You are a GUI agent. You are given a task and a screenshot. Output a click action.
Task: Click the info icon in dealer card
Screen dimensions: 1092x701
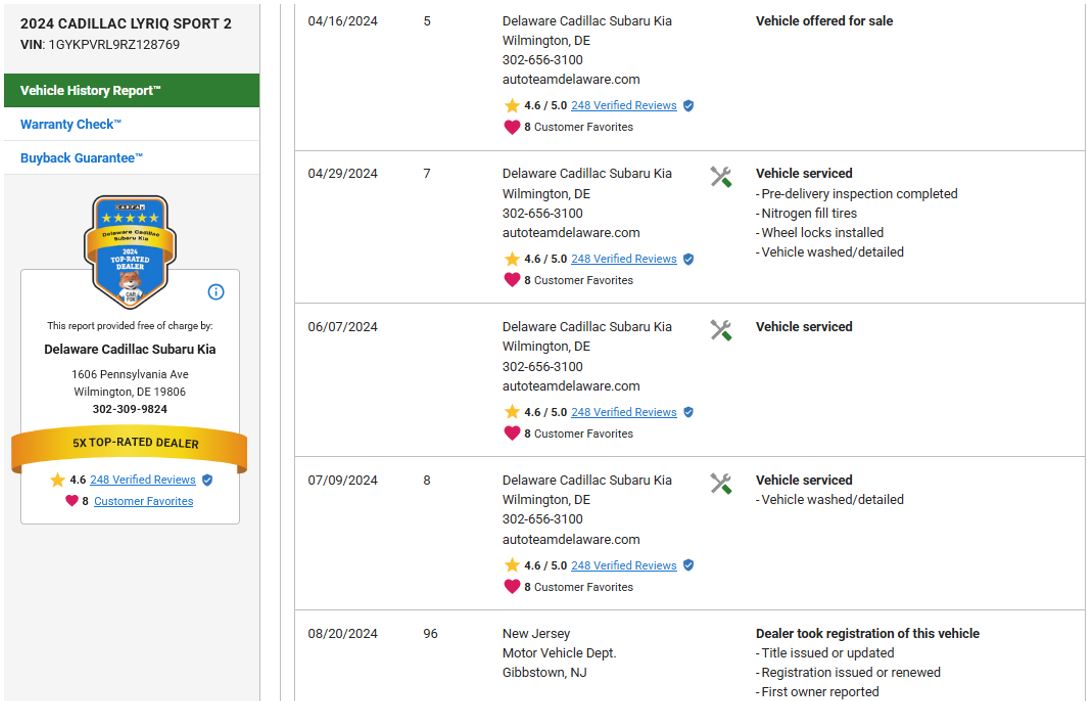click(216, 292)
